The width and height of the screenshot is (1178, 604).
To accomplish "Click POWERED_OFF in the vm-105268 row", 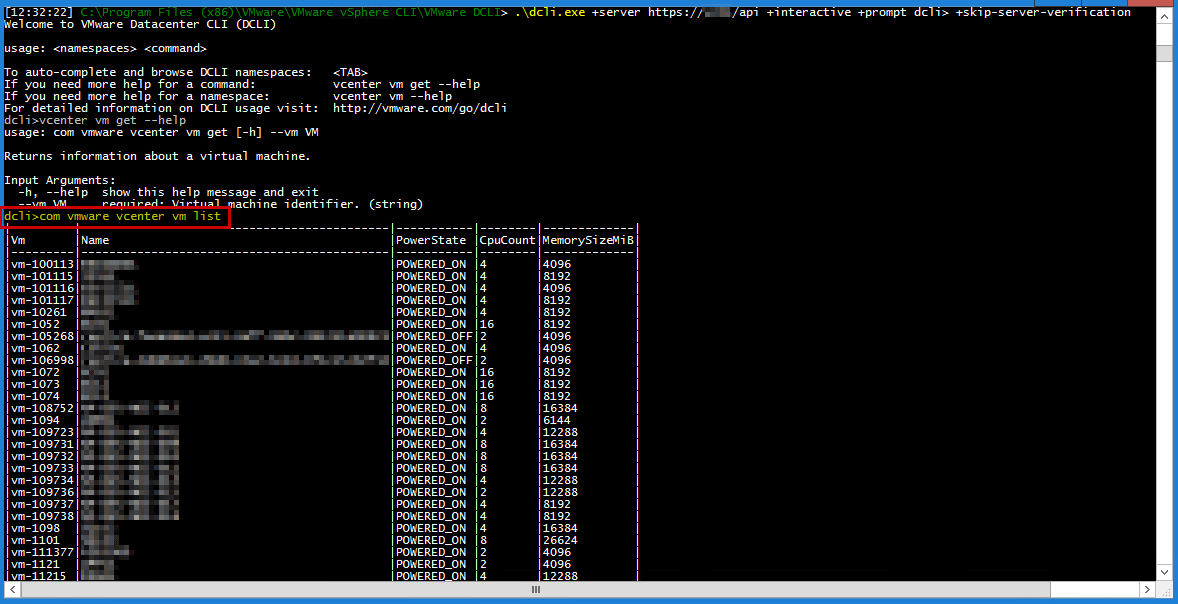I will point(433,337).
